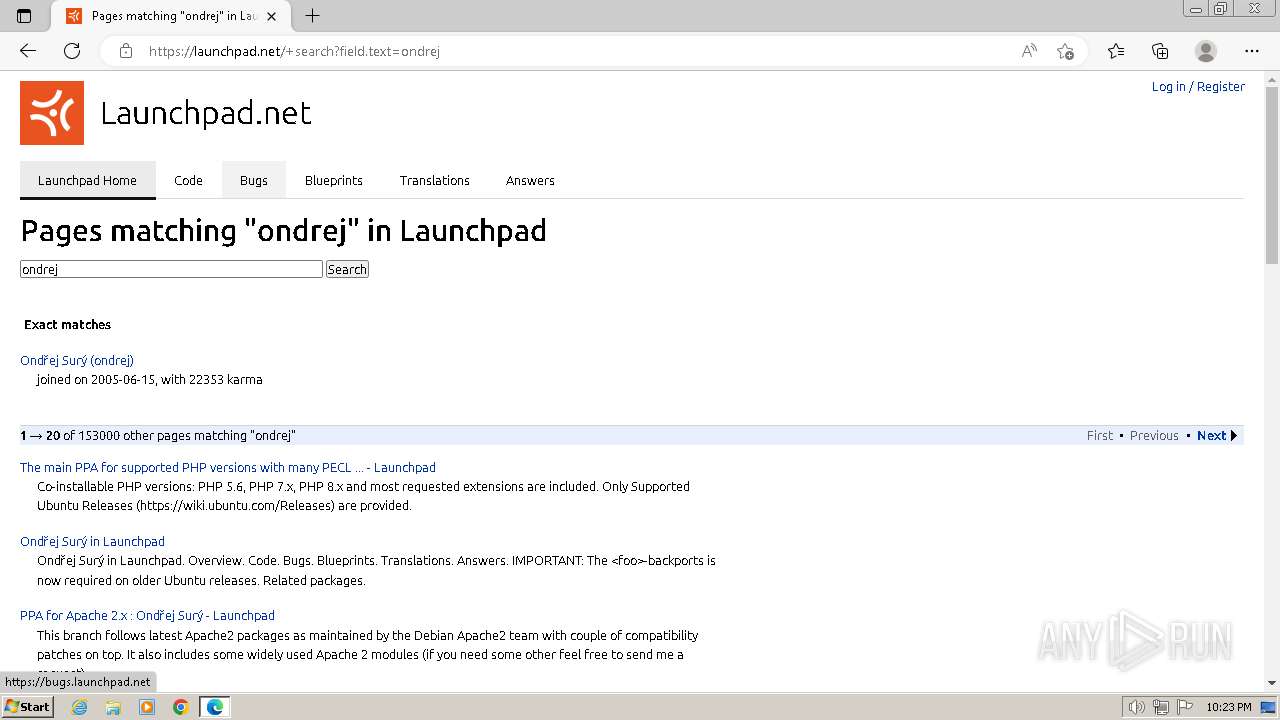Click the network tray icon
The image size is (1280, 720).
pos(1161,707)
